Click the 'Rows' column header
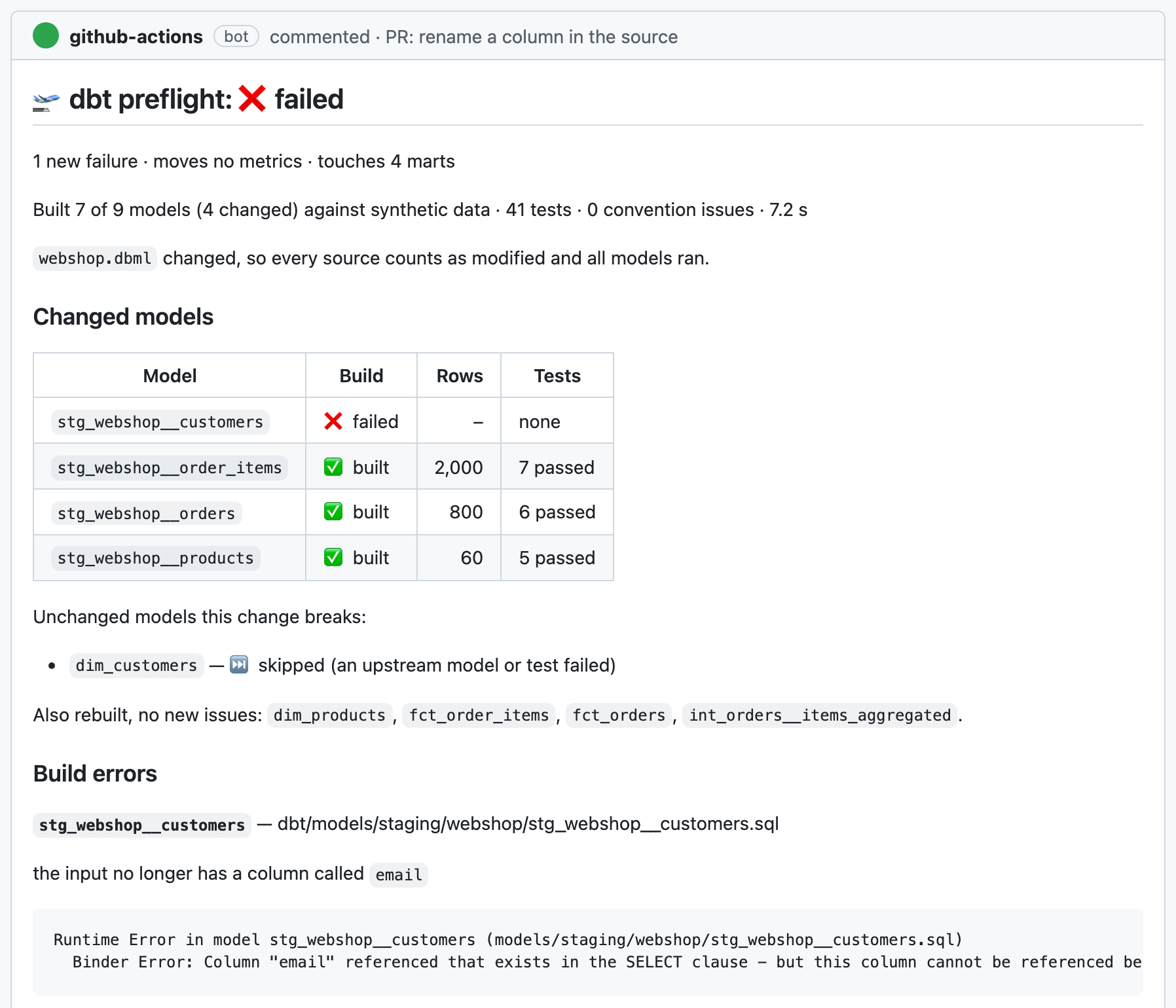Image resolution: width=1176 pixels, height=1008 pixels. pyautogui.click(x=460, y=376)
